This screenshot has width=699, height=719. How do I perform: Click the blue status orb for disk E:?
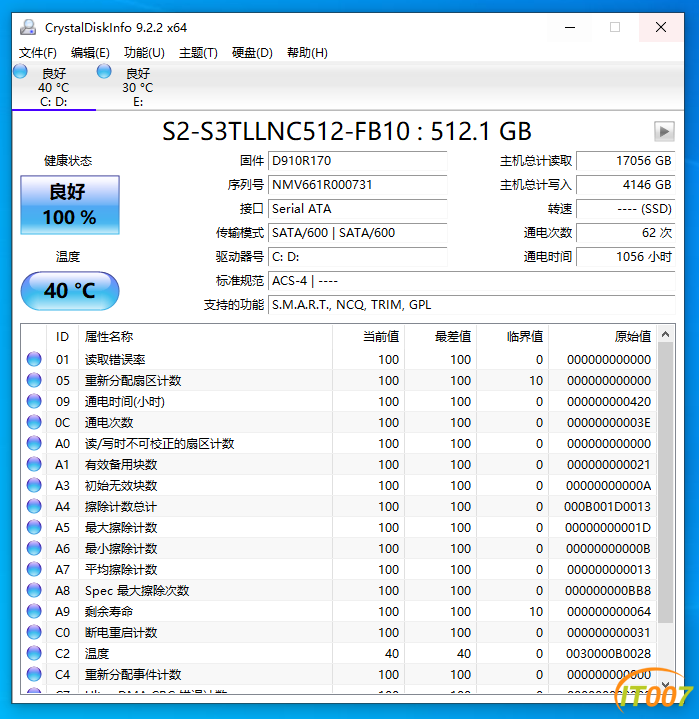[104, 72]
